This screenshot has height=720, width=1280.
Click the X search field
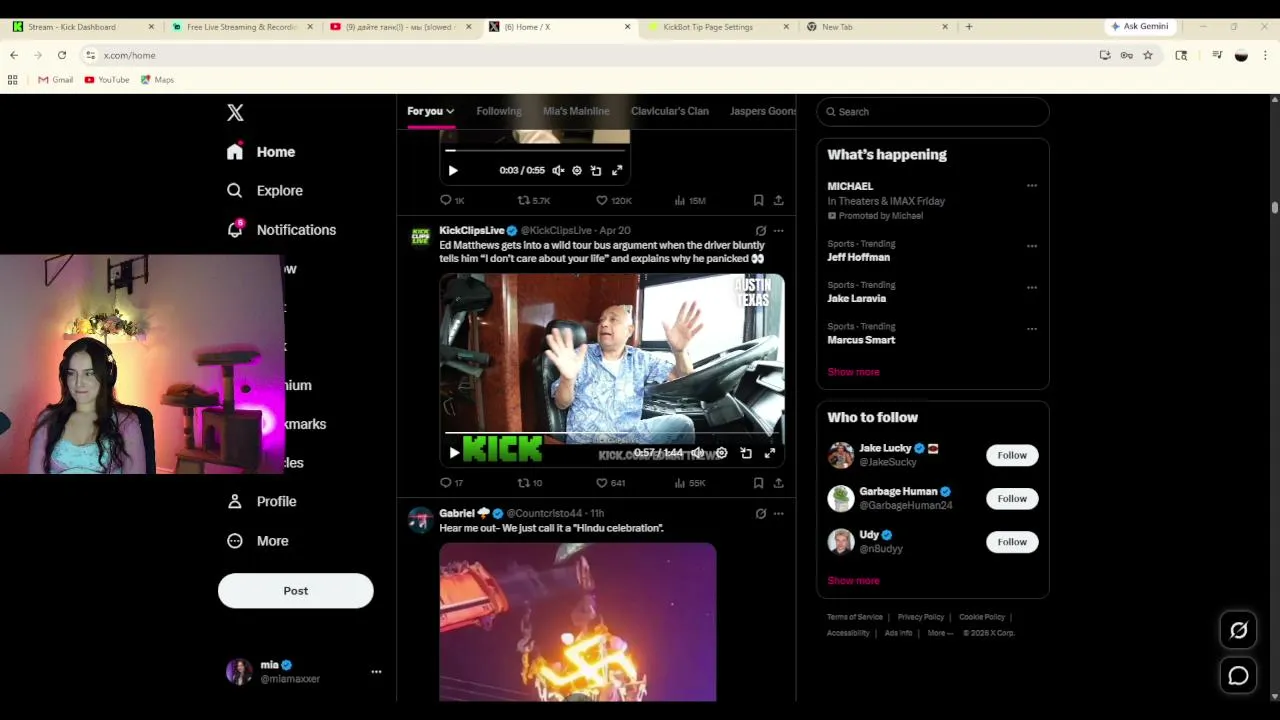933,112
